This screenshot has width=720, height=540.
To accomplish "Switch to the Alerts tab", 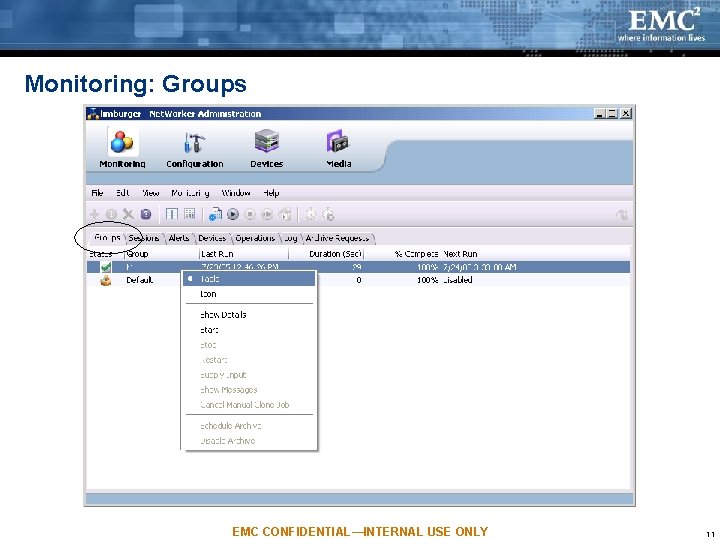I will pos(179,238).
